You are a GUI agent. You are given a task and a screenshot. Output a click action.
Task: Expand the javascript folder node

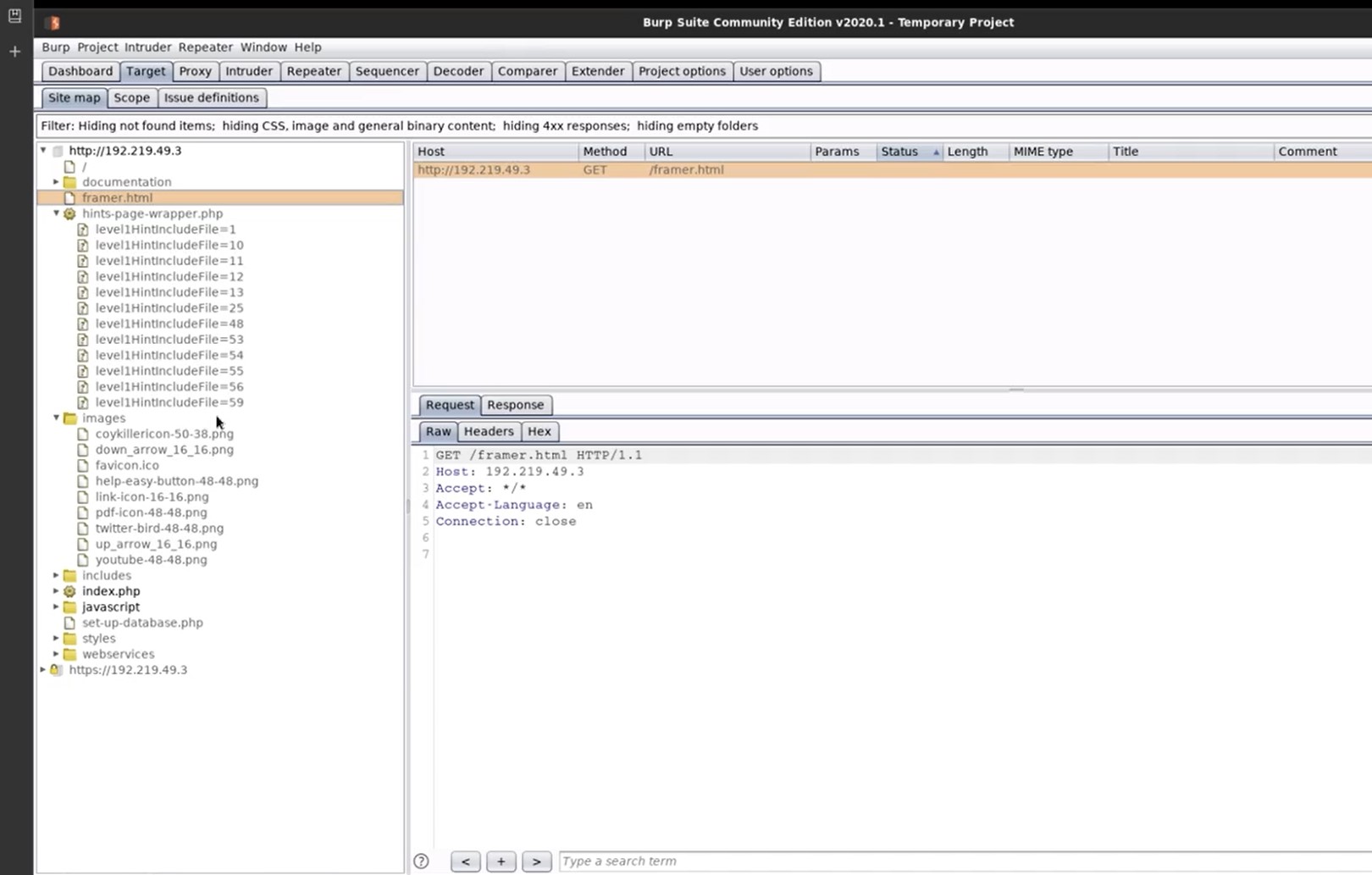tap(56, 607)
